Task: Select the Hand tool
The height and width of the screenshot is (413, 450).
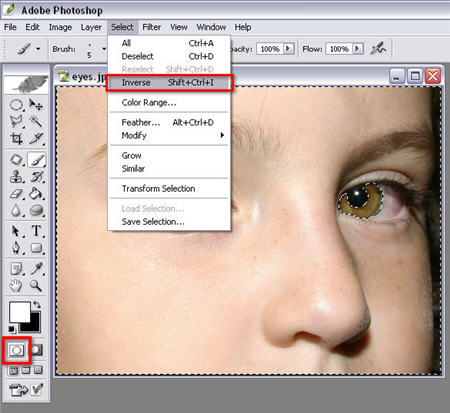Action: (16, 286)
